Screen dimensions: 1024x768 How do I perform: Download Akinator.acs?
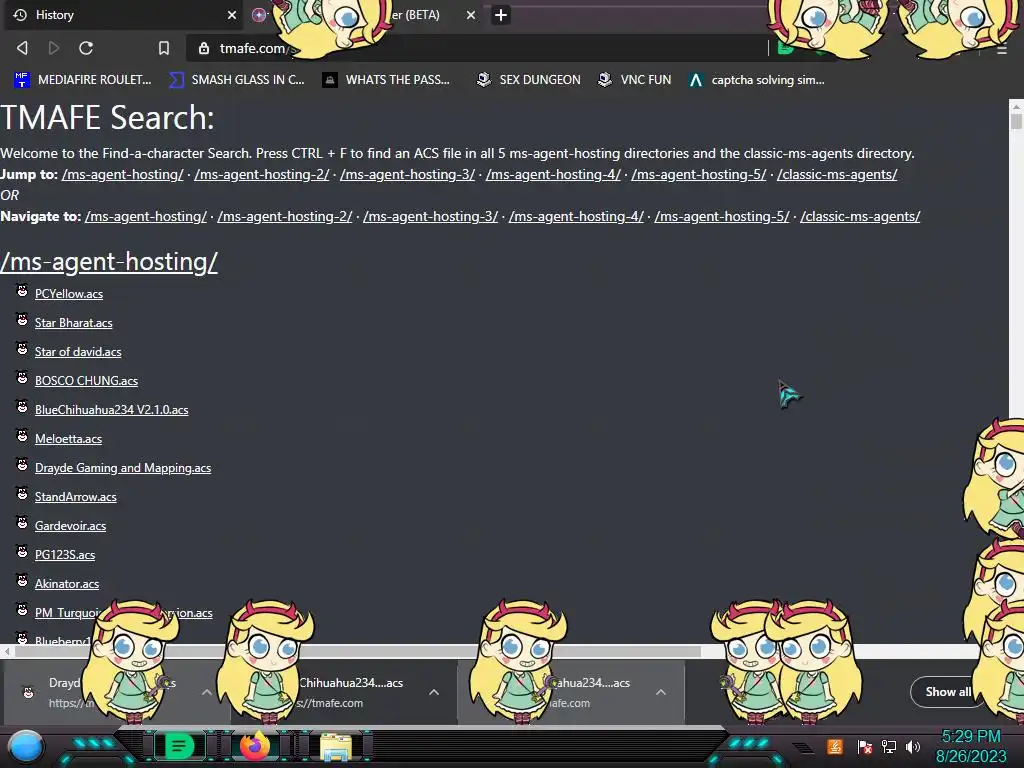67,584
